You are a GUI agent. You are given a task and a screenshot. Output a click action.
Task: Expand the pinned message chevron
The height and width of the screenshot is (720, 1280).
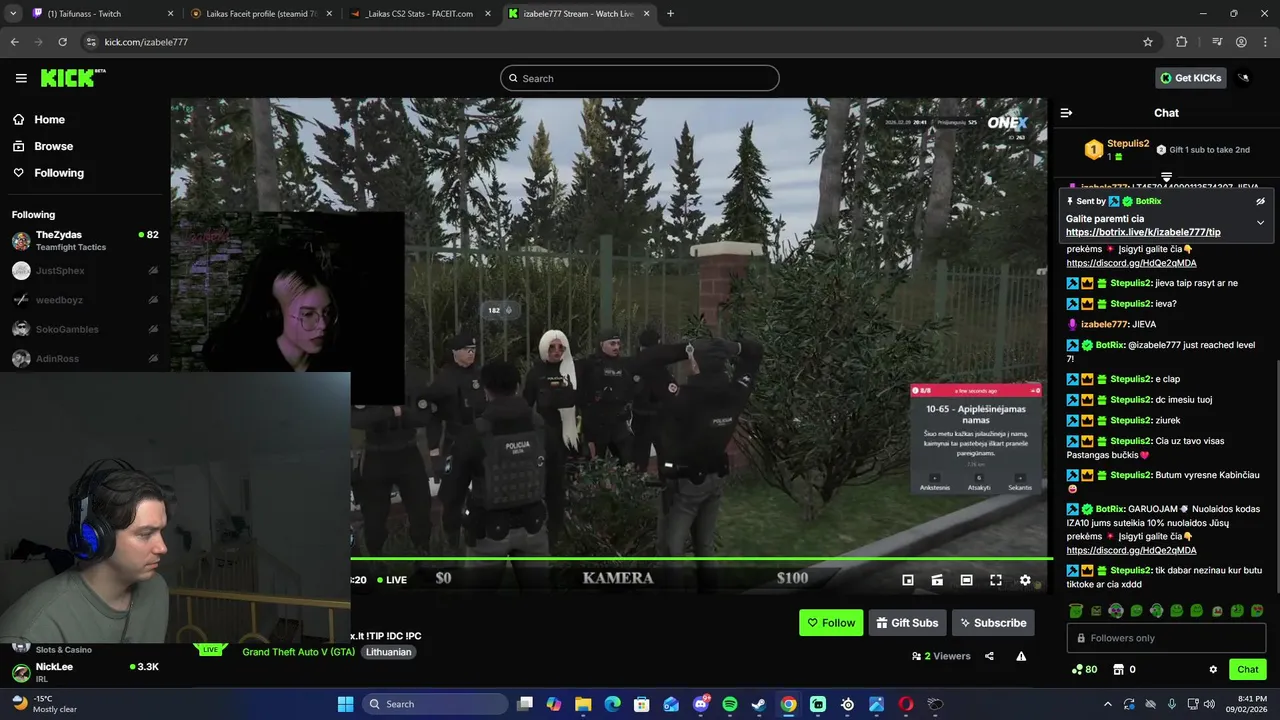pyautogui.click(x=1260, y=222)
